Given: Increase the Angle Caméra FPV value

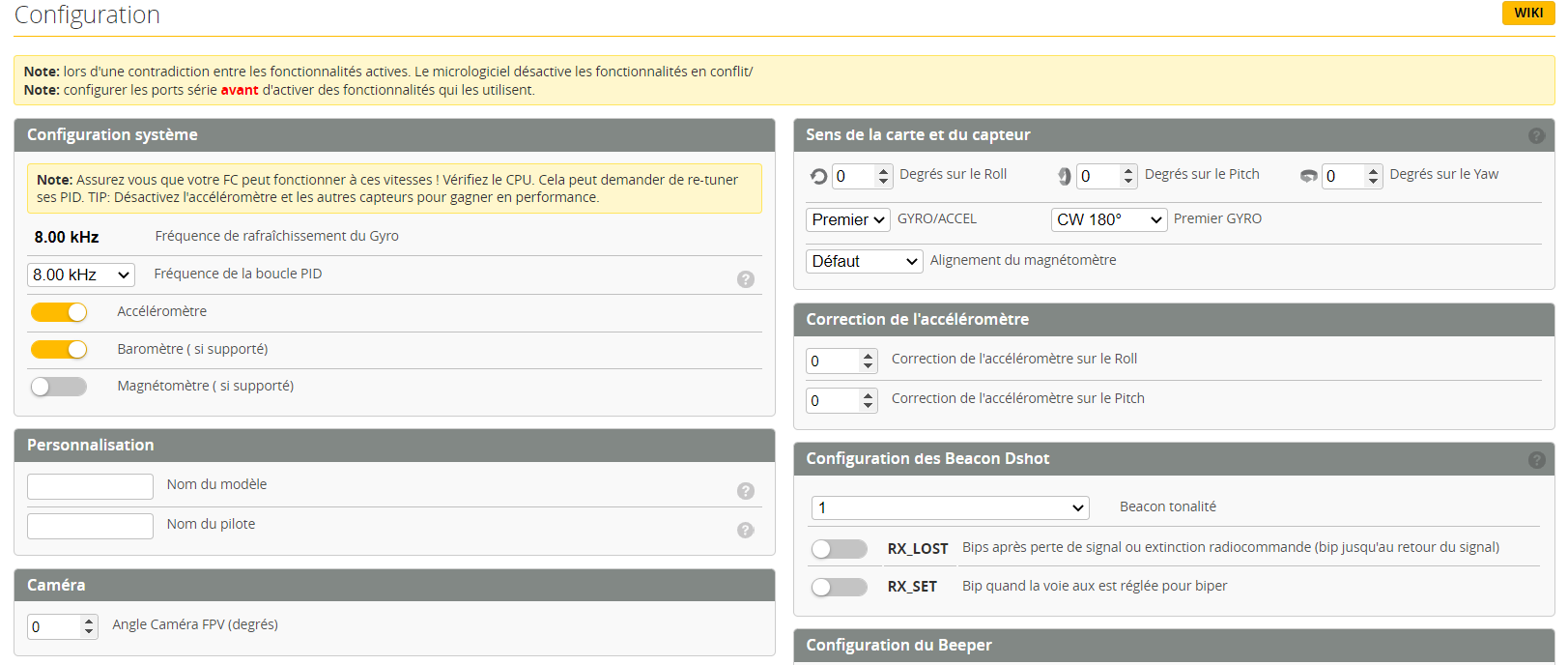Looking at the screenshot, I should [89, 621].
